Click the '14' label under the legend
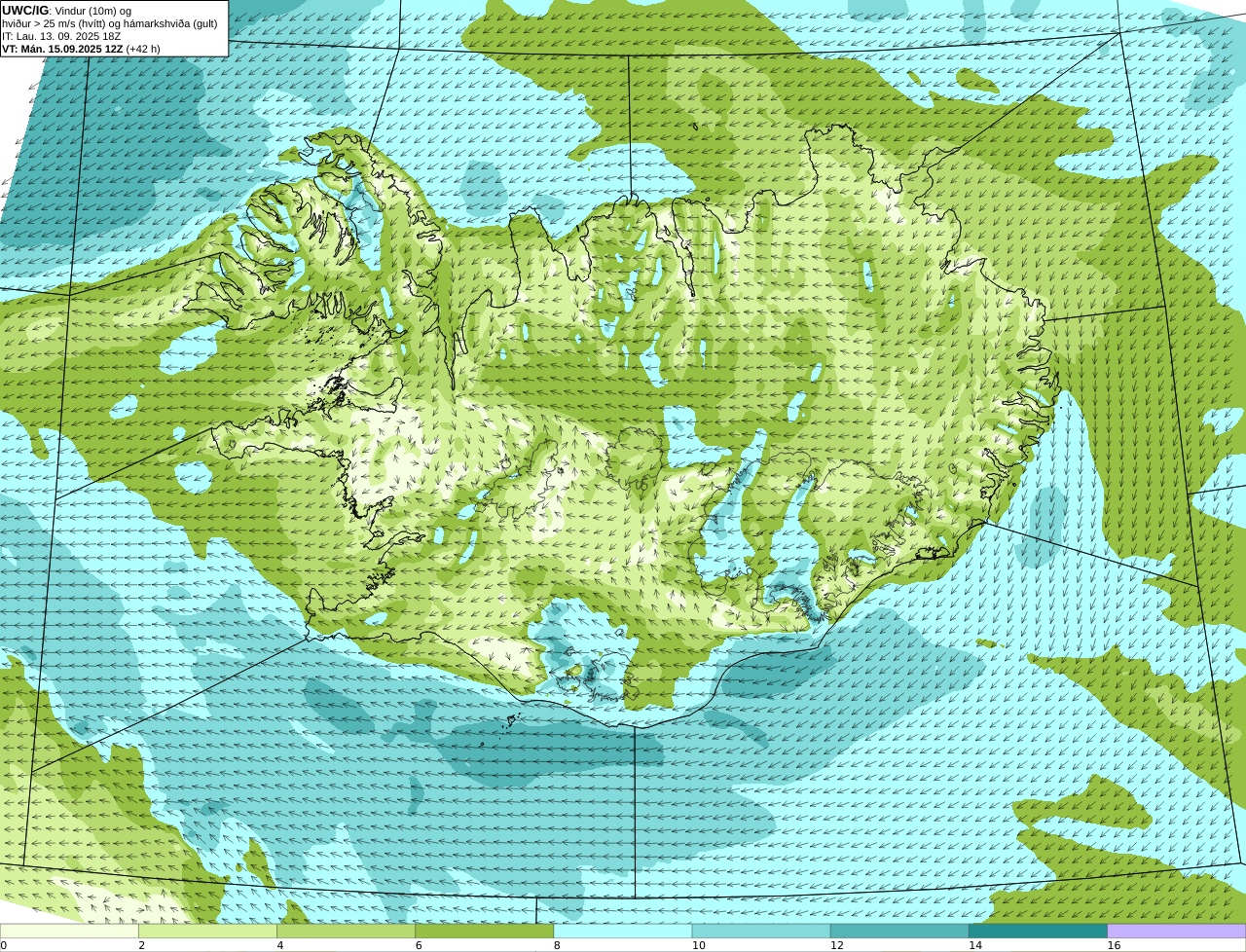The width and height of the screenshot is (1246, 952). (975, 945)
